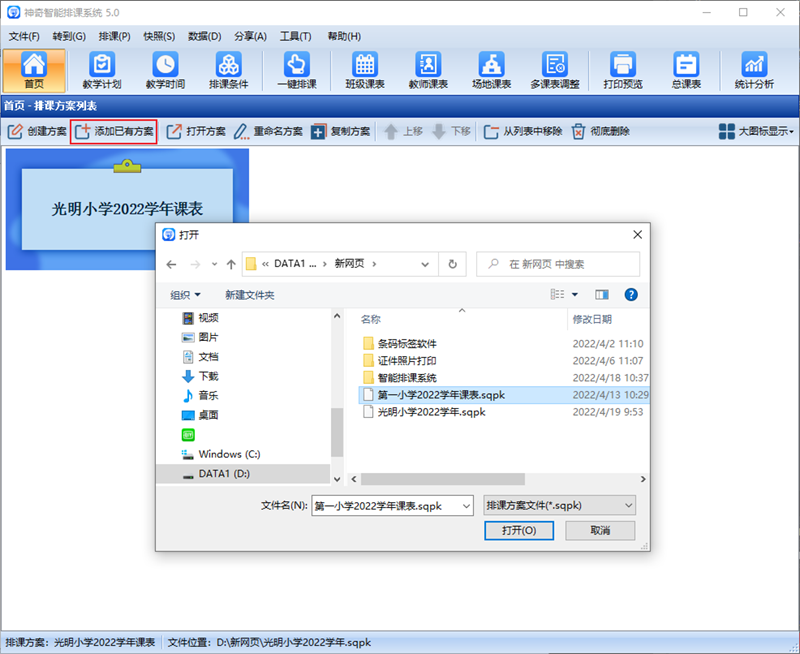Click the dialog forward arrow button
800x654 pixels.
click(x=195, y=264)
